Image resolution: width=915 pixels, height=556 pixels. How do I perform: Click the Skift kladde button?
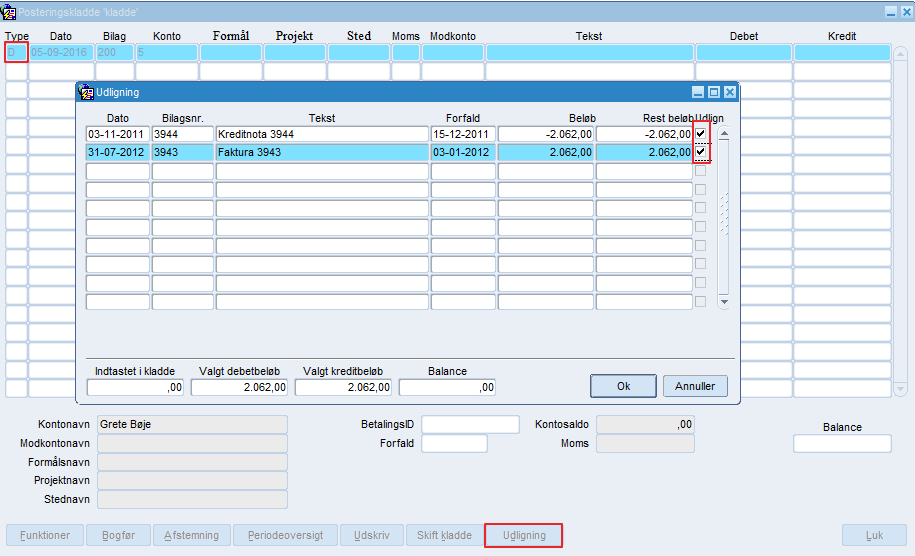point(444,535)
